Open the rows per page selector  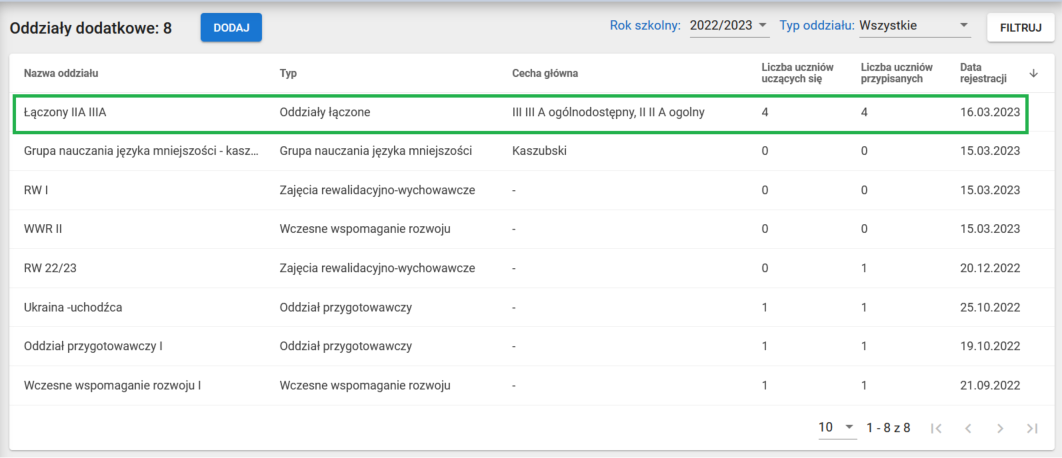tap(837, 428)
